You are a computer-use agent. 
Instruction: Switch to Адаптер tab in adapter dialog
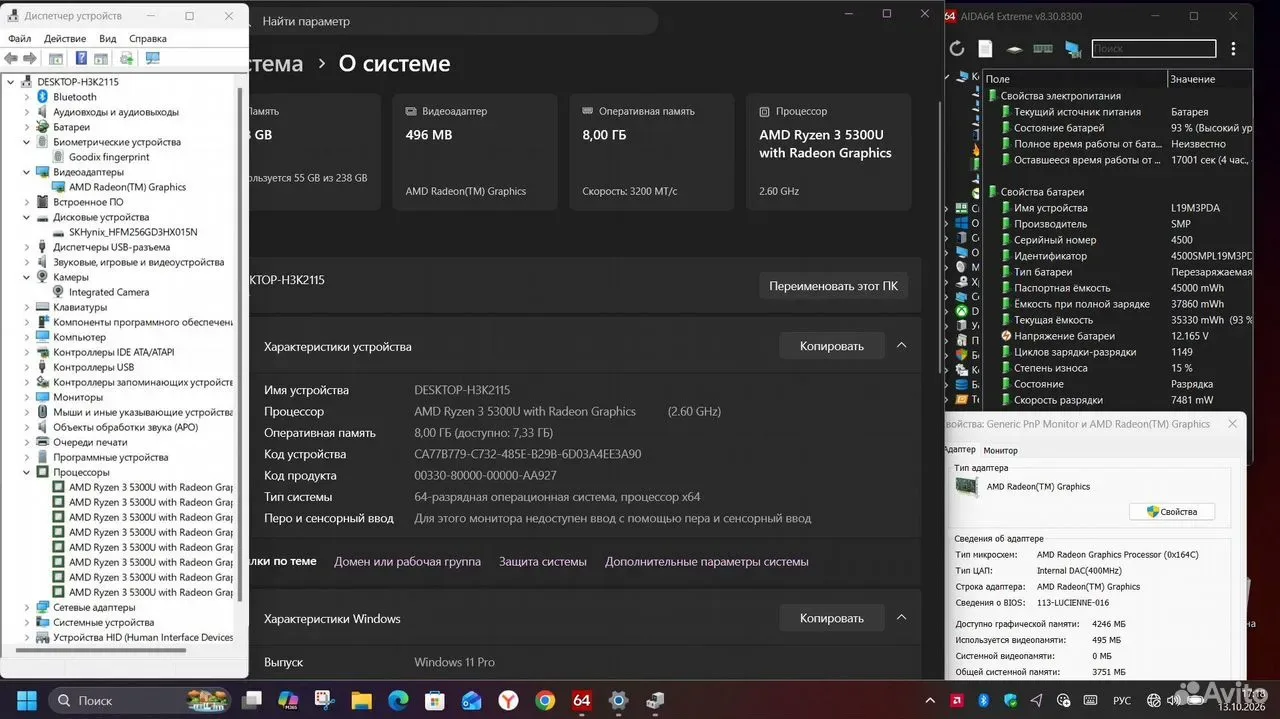pyautogui.click(x=961, y=450)
